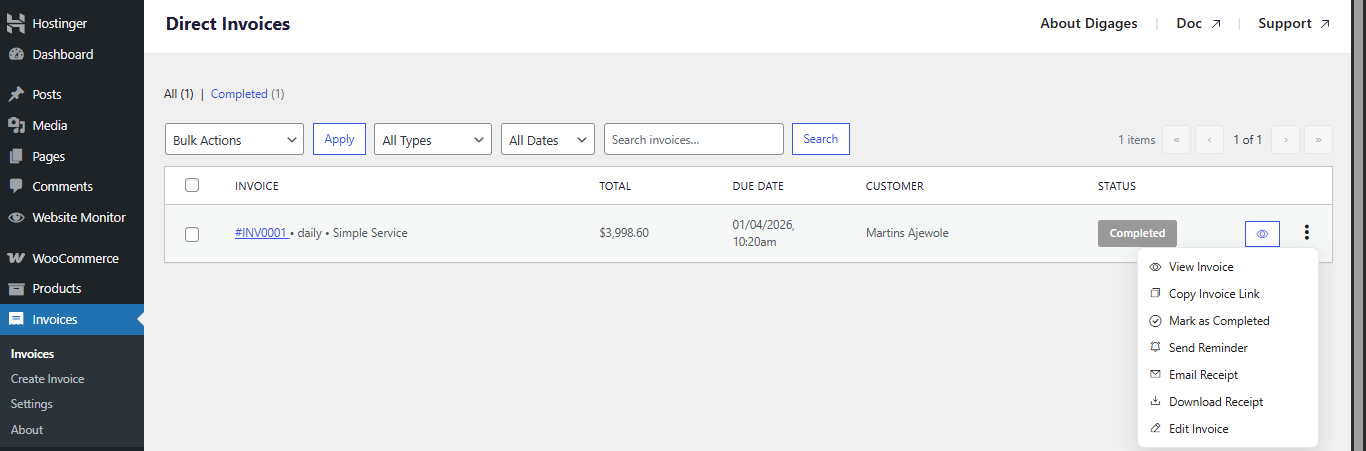Click the Posts pin icon
The image size is (1366, 451).
(16, 94)
